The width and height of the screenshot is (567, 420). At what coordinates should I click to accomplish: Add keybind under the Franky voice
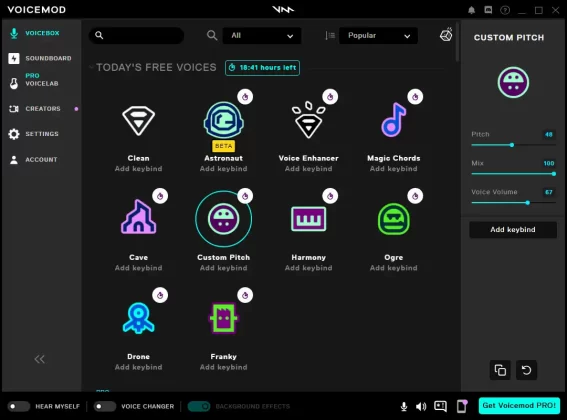(223, 367)
